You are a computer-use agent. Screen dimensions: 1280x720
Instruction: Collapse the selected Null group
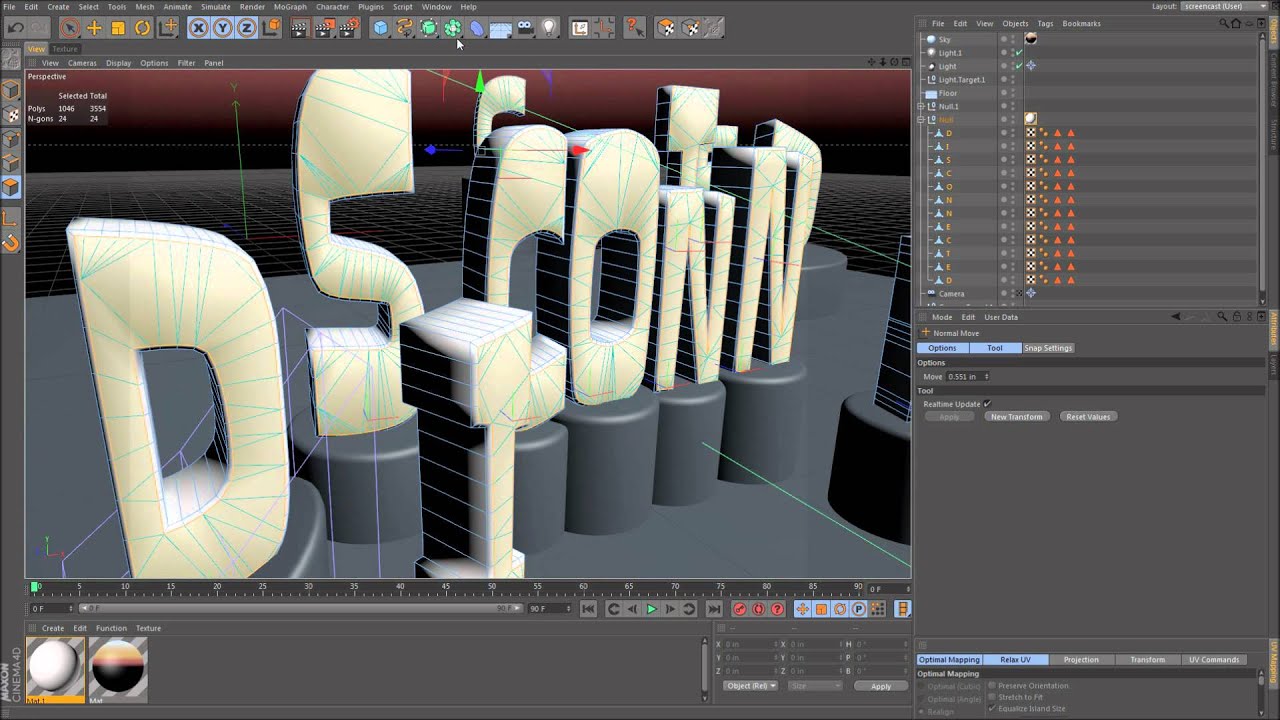pos(921,120)
